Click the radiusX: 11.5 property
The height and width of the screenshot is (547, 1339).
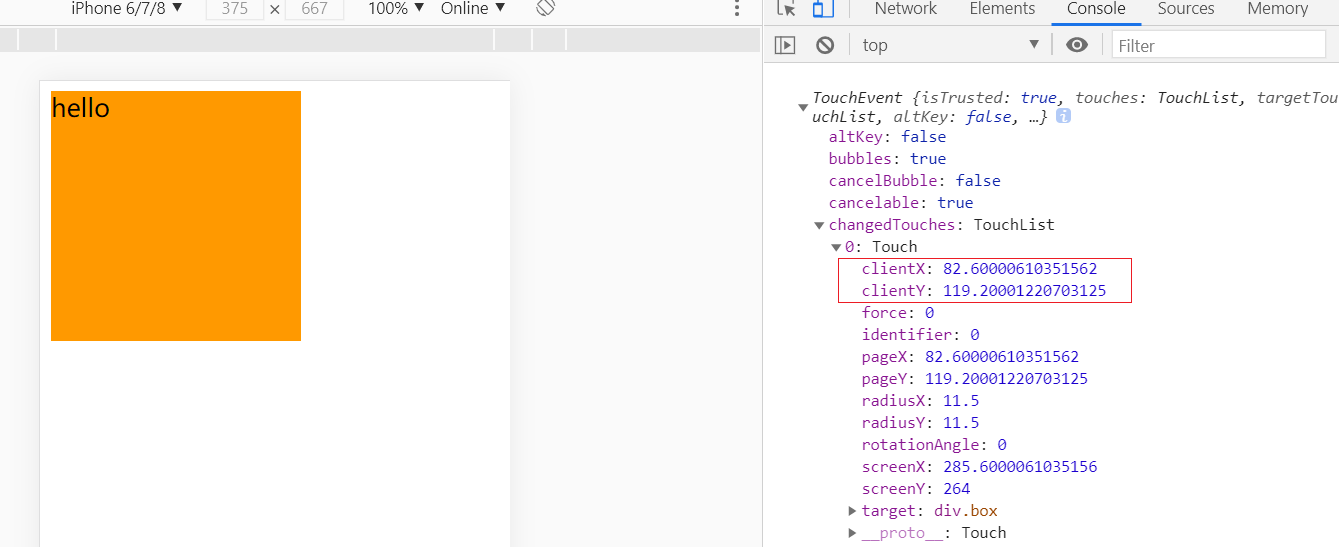coord(920,401)
